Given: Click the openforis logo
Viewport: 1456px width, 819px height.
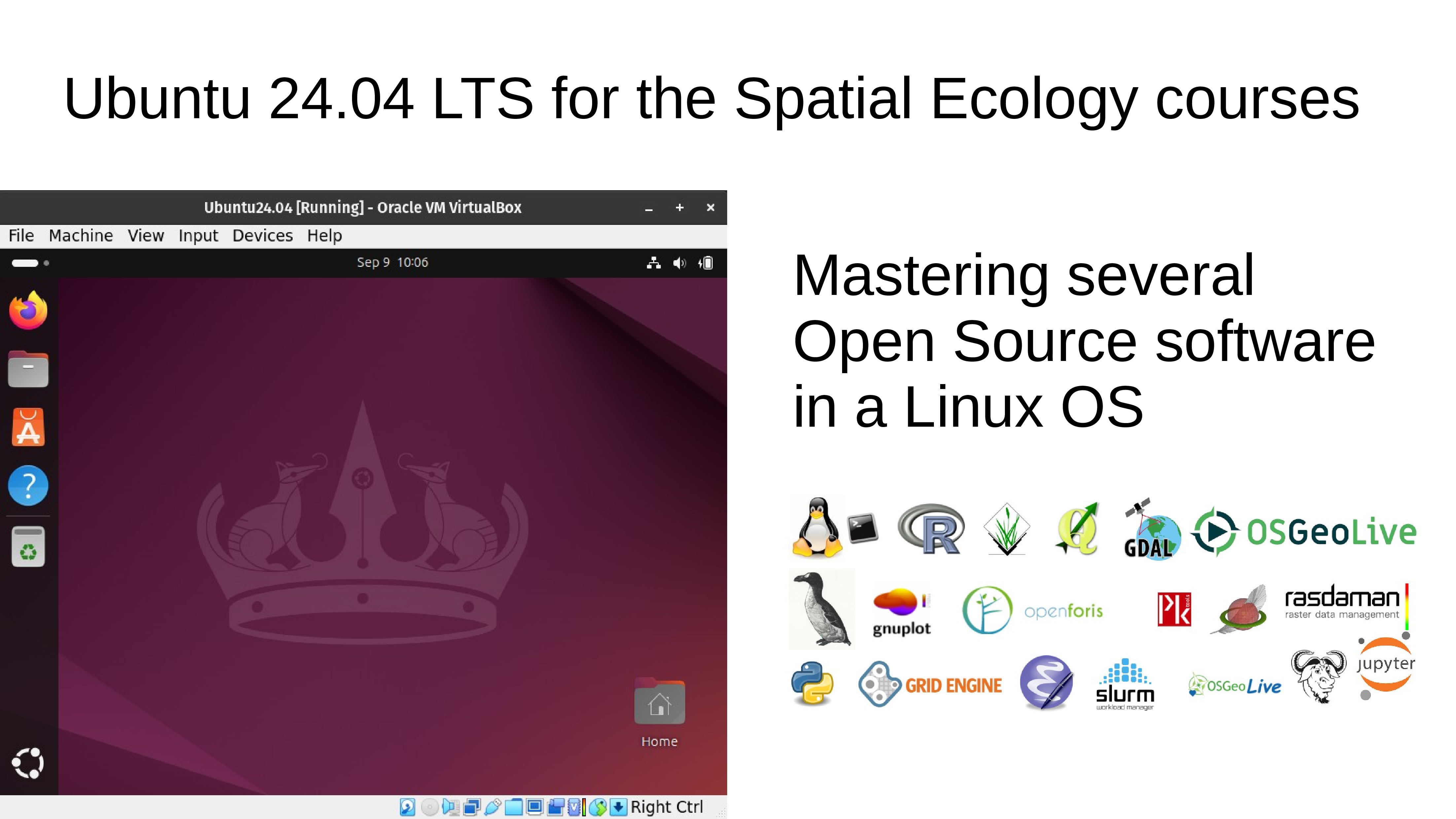Looking at the screenshot, I should click(1033, 610).
